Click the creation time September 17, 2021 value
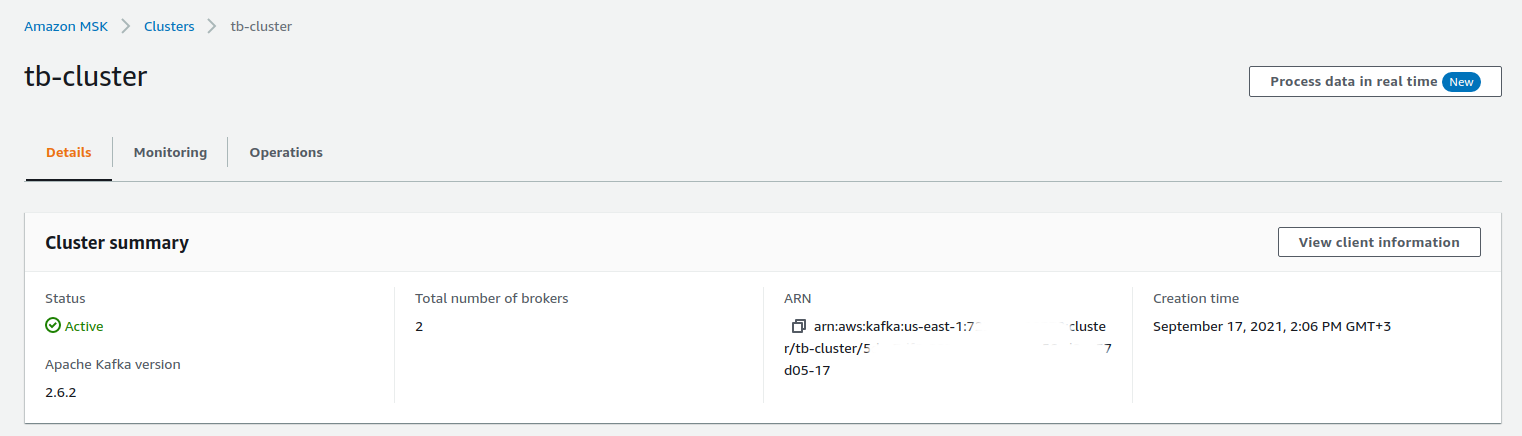This screenshot has width=1522, height=436. [1272, 327]
